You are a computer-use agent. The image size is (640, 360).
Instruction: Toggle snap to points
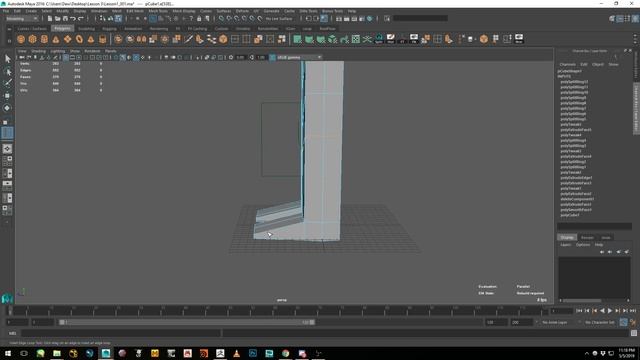point(237,18)
